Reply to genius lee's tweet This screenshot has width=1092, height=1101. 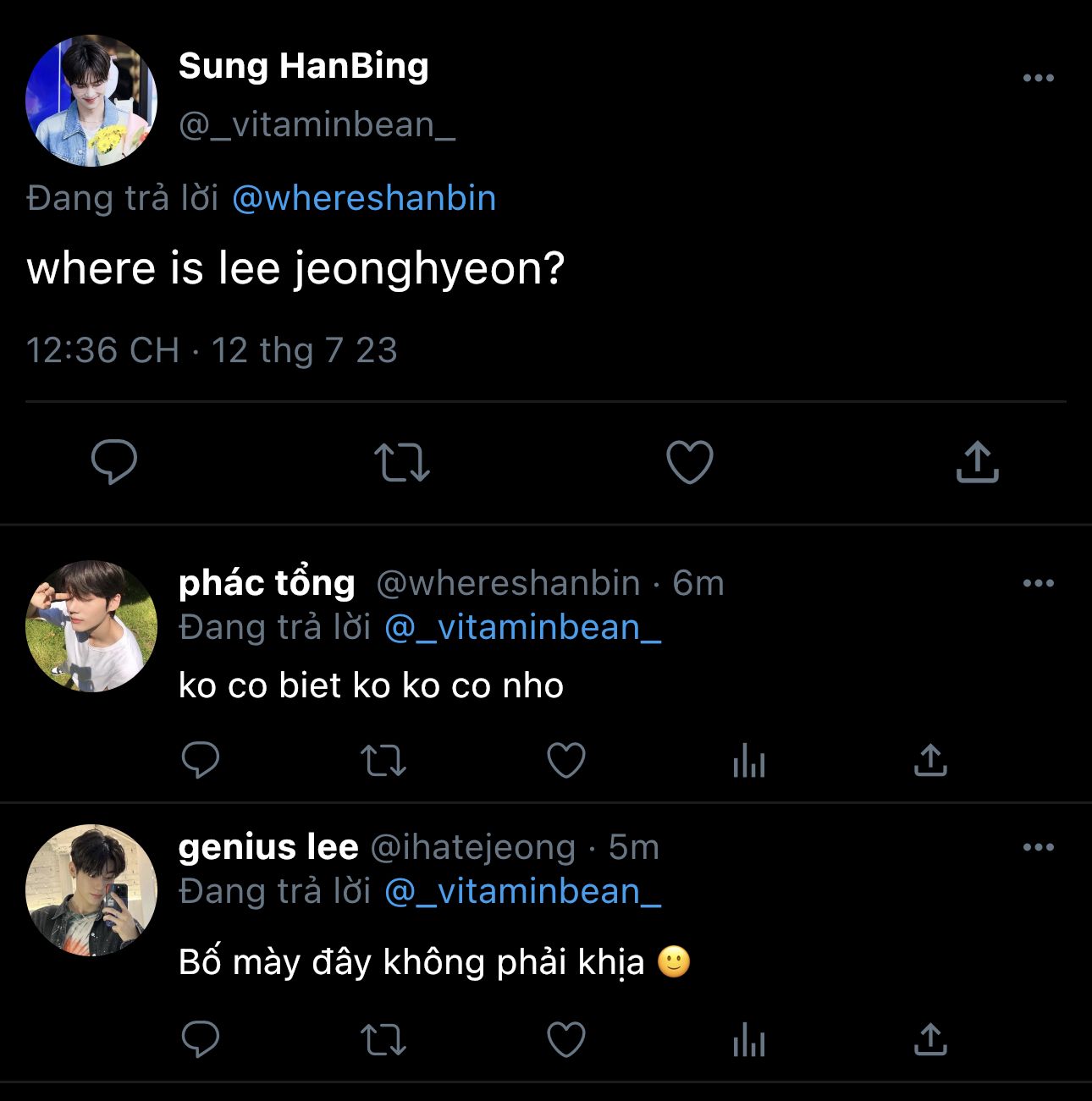click(201, 1040)
